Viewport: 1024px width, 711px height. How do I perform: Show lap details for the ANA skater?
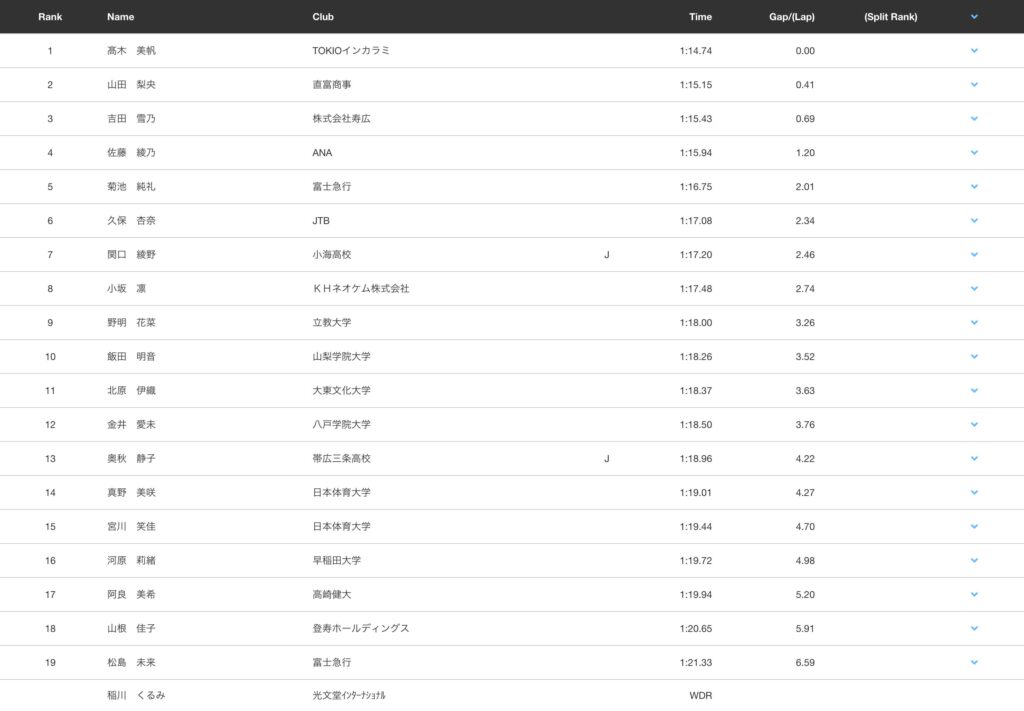click(x=973, y=153)
